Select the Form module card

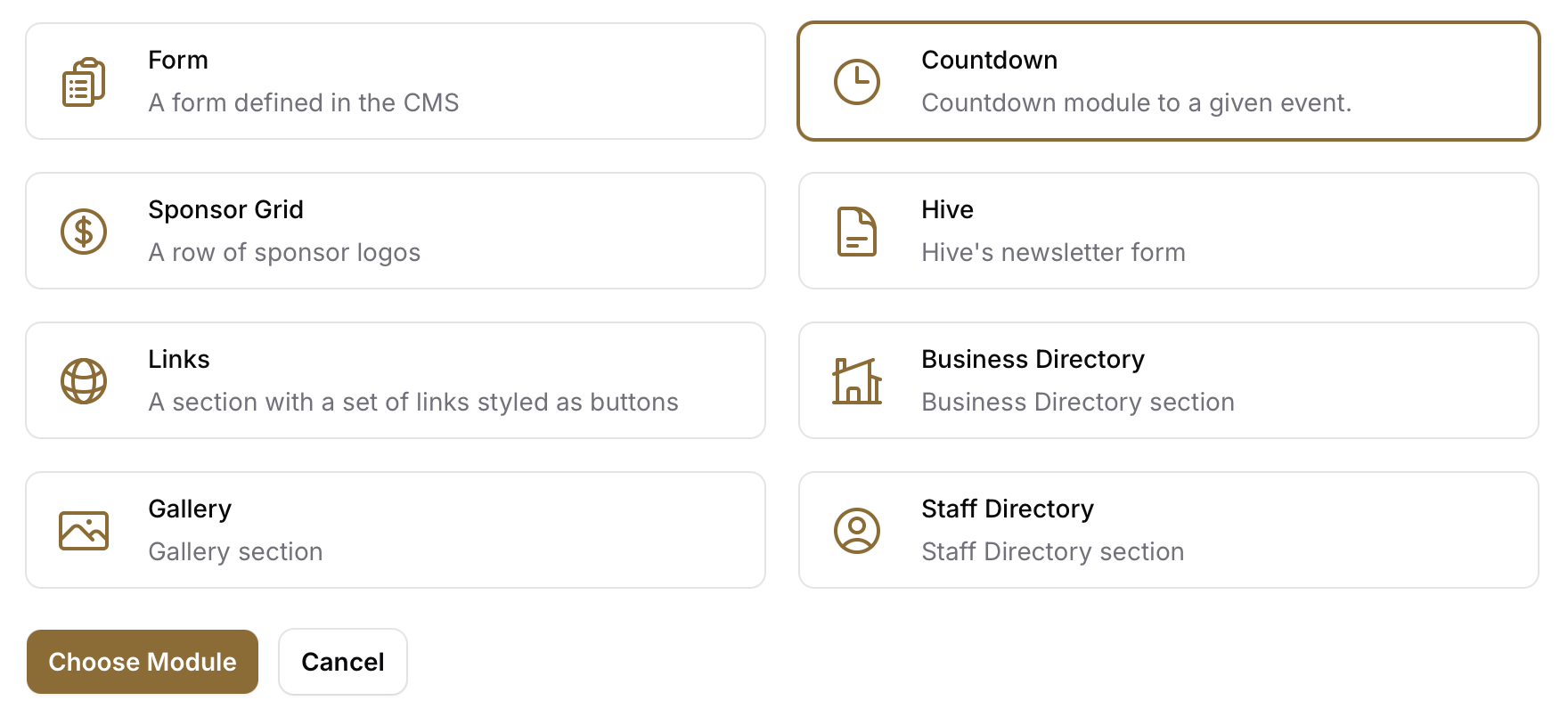[396, 81]
